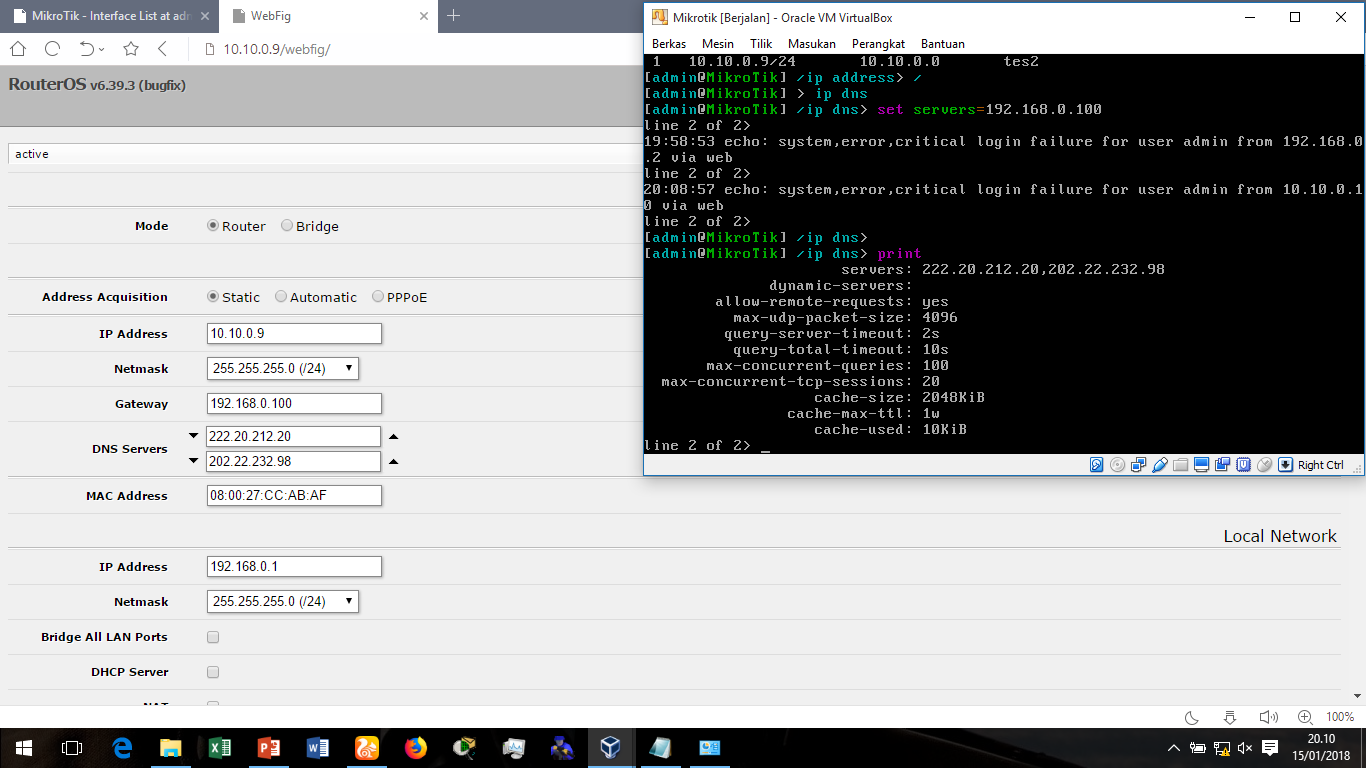Show hidden system tray icons chevron
Viewport: 1366px width, 768px height.
coord(1174,748)
